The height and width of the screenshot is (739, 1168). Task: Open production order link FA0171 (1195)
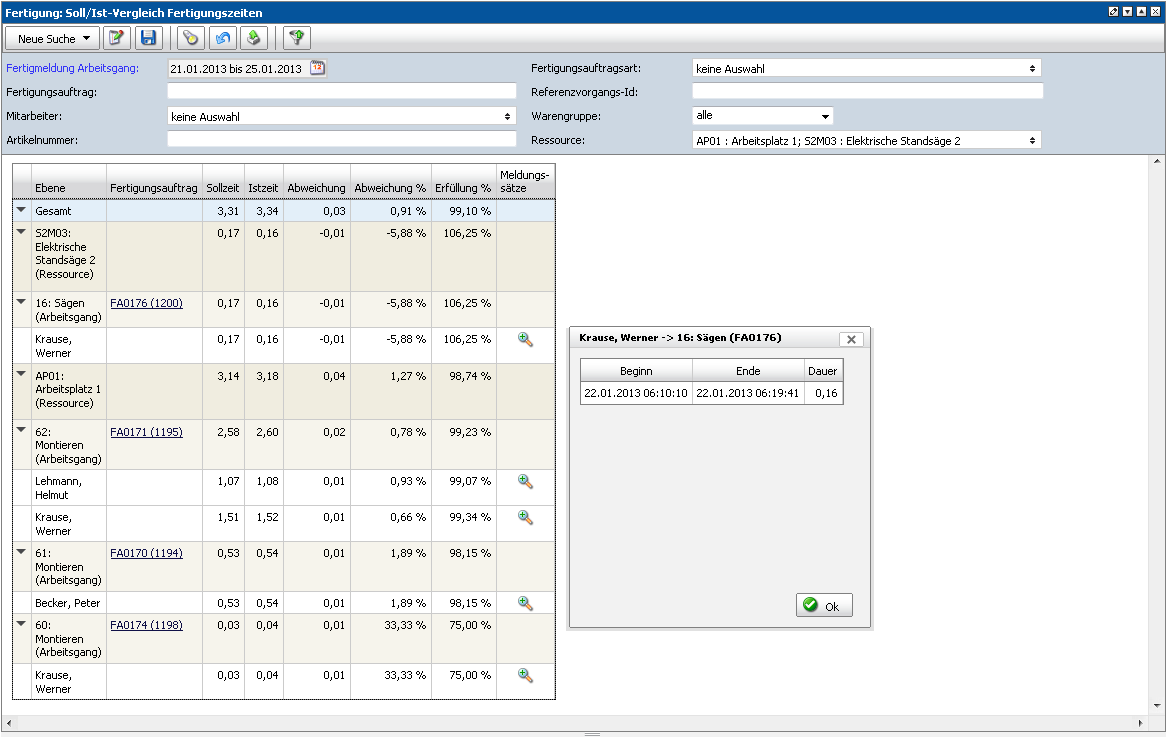pos(146,432)
